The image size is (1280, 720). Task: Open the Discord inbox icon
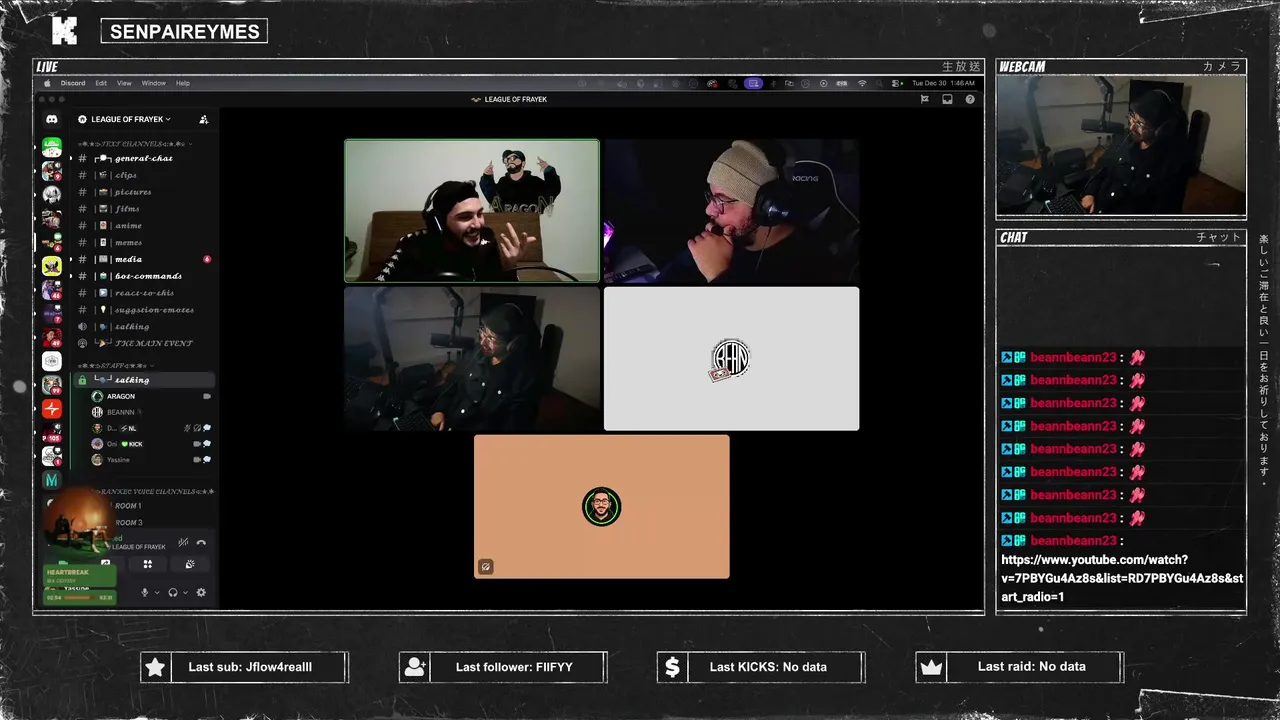pyautogui.click(x=947, y=99)
